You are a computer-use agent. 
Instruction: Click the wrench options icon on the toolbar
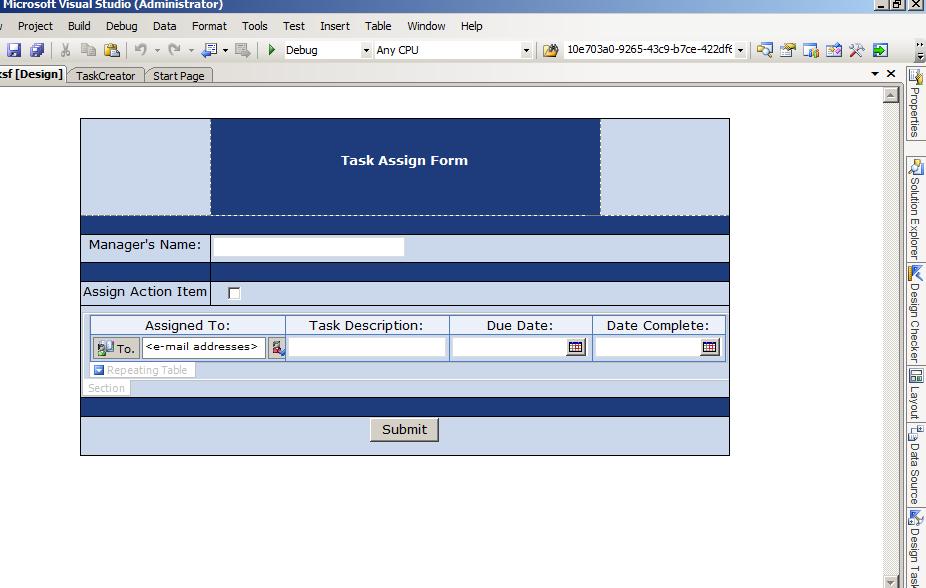855,49
